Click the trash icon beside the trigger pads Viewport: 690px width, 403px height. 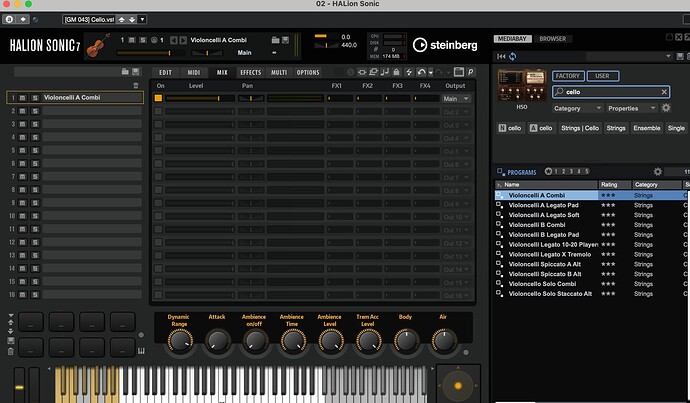coord(11,351)
